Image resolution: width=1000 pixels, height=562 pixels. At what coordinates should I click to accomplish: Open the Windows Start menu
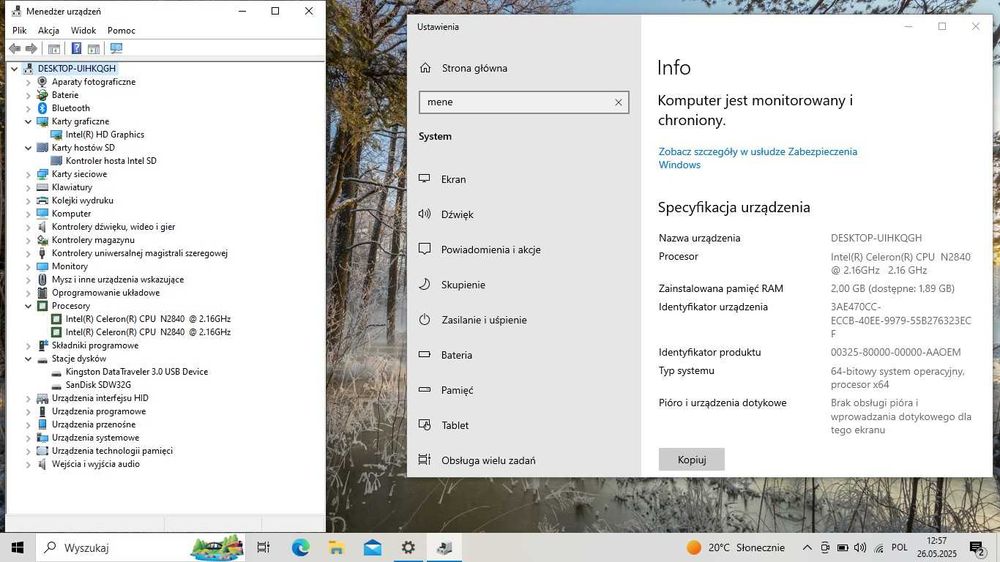coord(17,547)
